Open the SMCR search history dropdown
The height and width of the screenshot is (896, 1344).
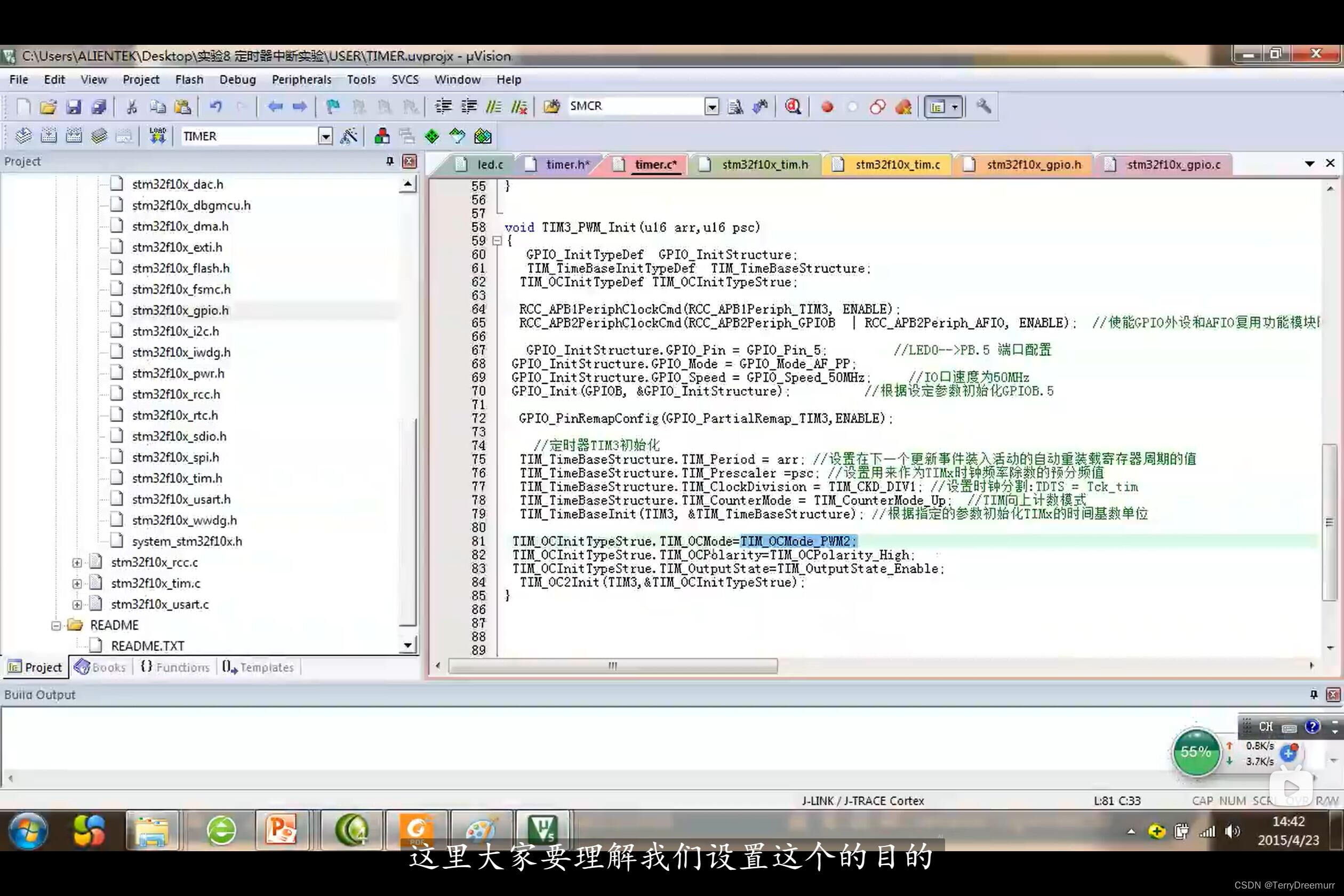(x=712, y=106)
